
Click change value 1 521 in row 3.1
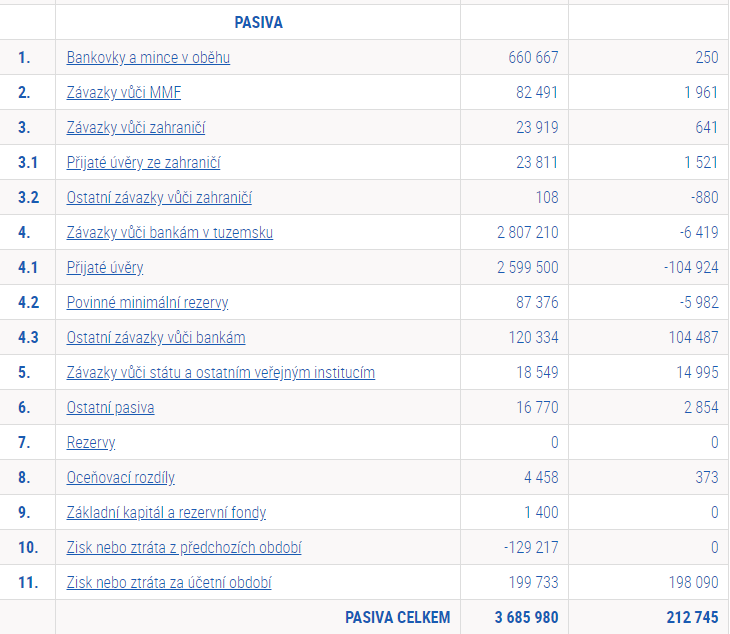[x=701, y=162]
